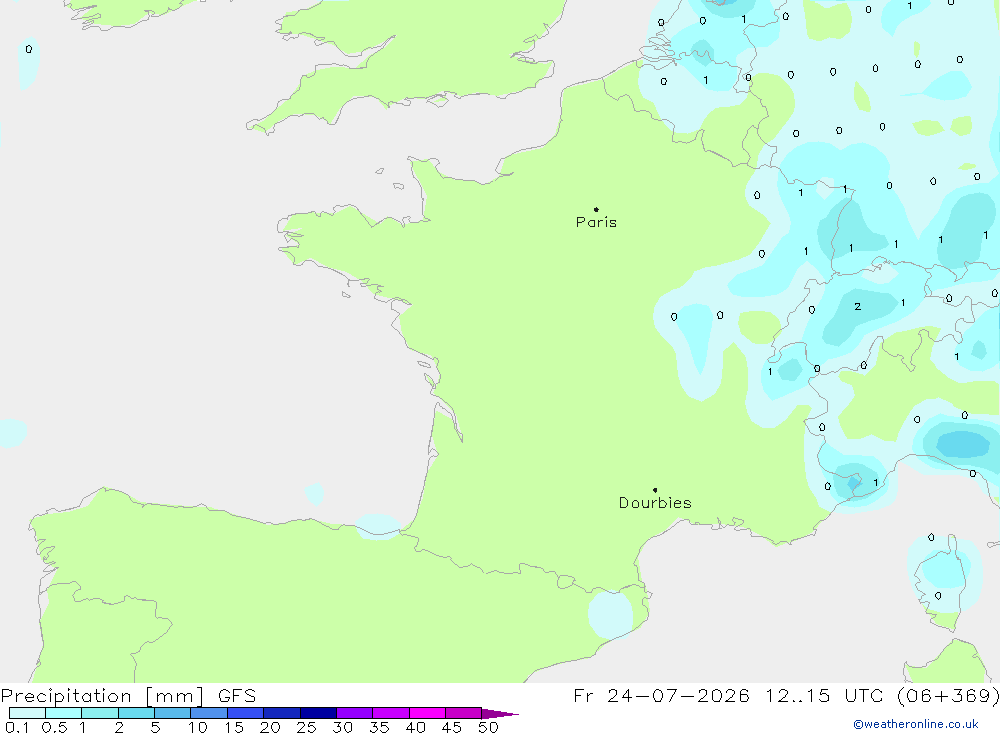
Task: Click the forecast date Fr 24-07-2026 text
Action: pos(661,695)
